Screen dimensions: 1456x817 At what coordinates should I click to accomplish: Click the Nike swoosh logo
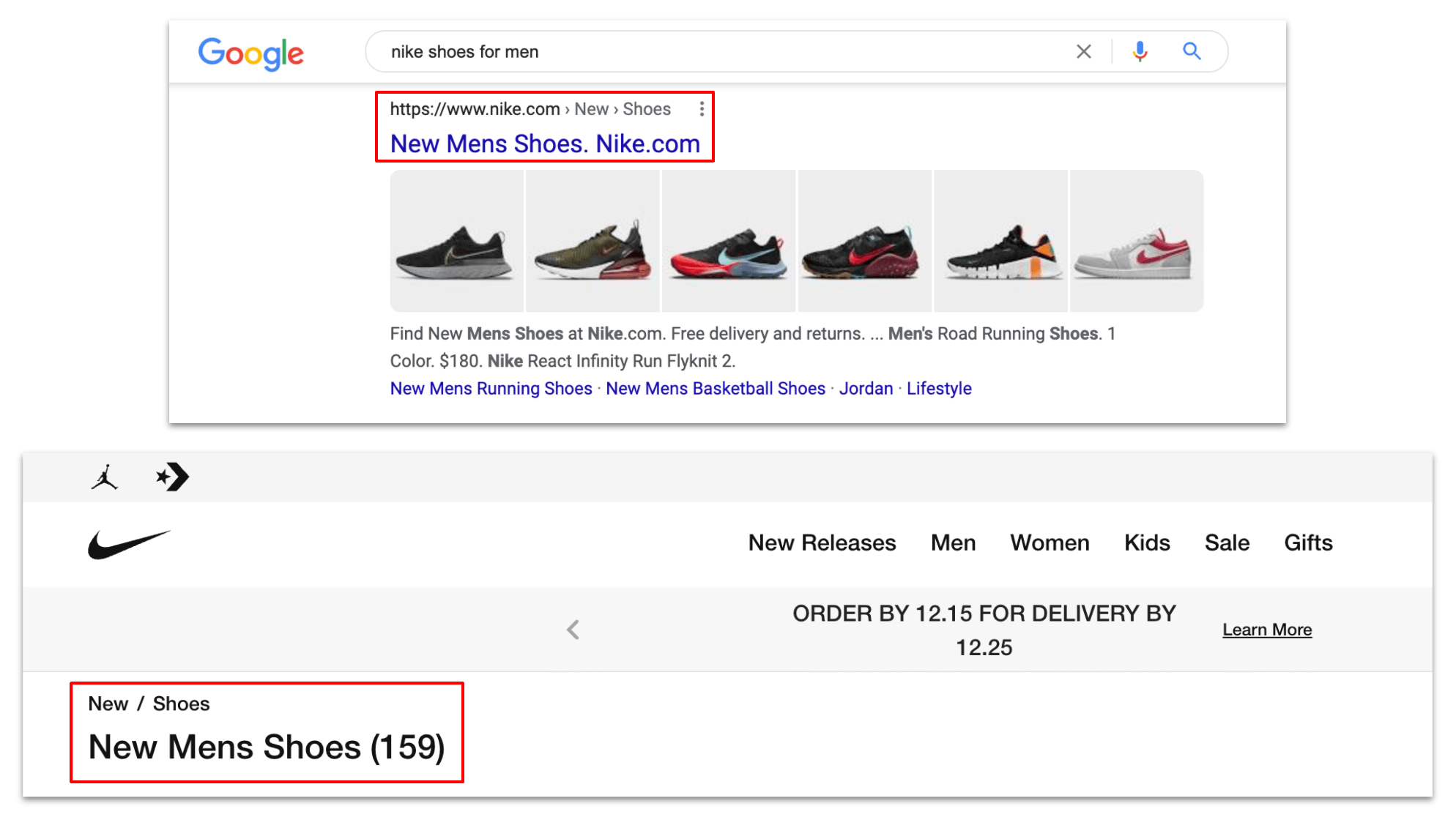(129, 545)
